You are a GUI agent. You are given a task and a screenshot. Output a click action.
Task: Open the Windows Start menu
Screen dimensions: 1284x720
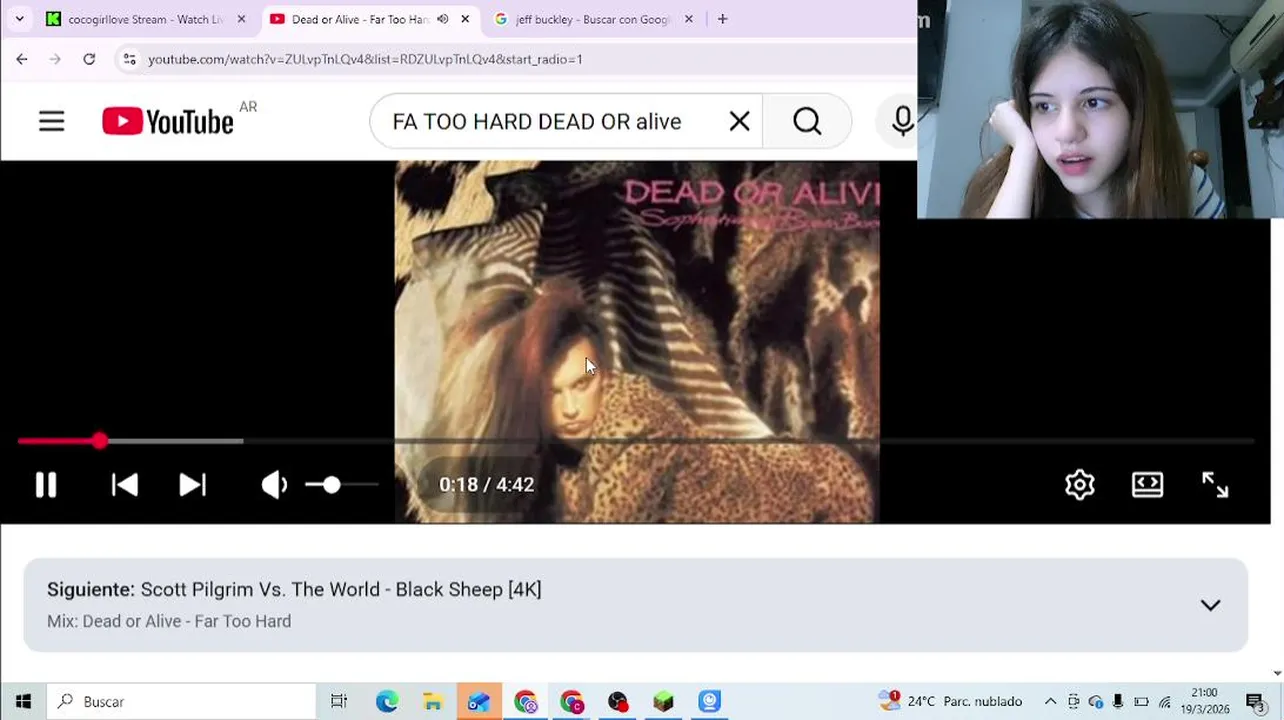(x=23, y=702)
